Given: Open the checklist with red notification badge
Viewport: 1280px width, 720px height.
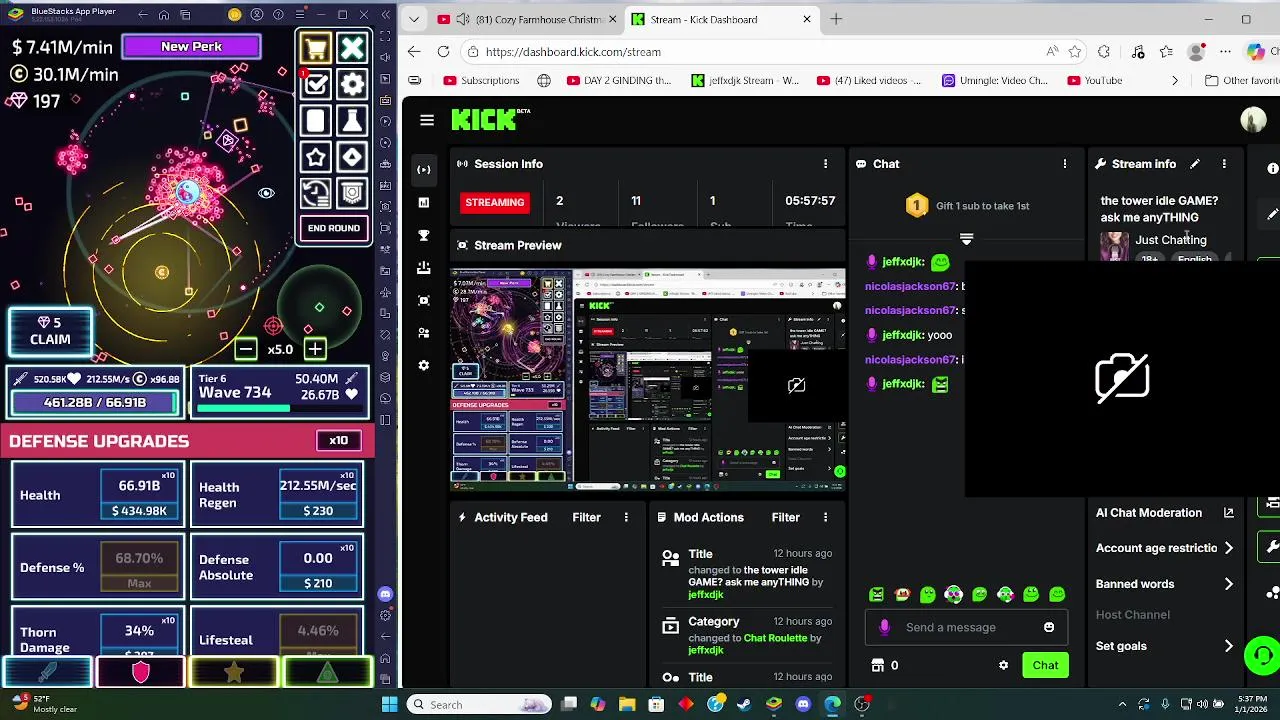Looking at the screenshot, I should (x=316, y=85).
